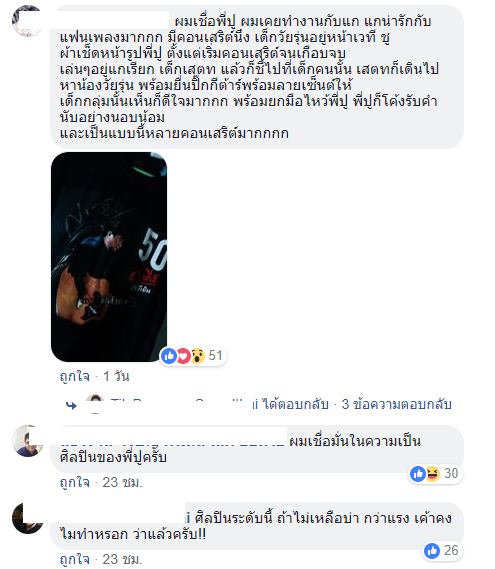Image resolution: width=495 pixels, height=569 pixels.
Task: Expand the 3 ข้อความตอบกลับ replies
Action: [397, 404]
